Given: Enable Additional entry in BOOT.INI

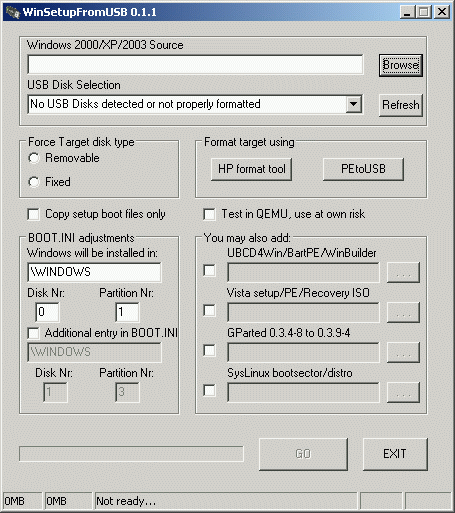Looking at the screenshot, I should (x=33, y=333).
